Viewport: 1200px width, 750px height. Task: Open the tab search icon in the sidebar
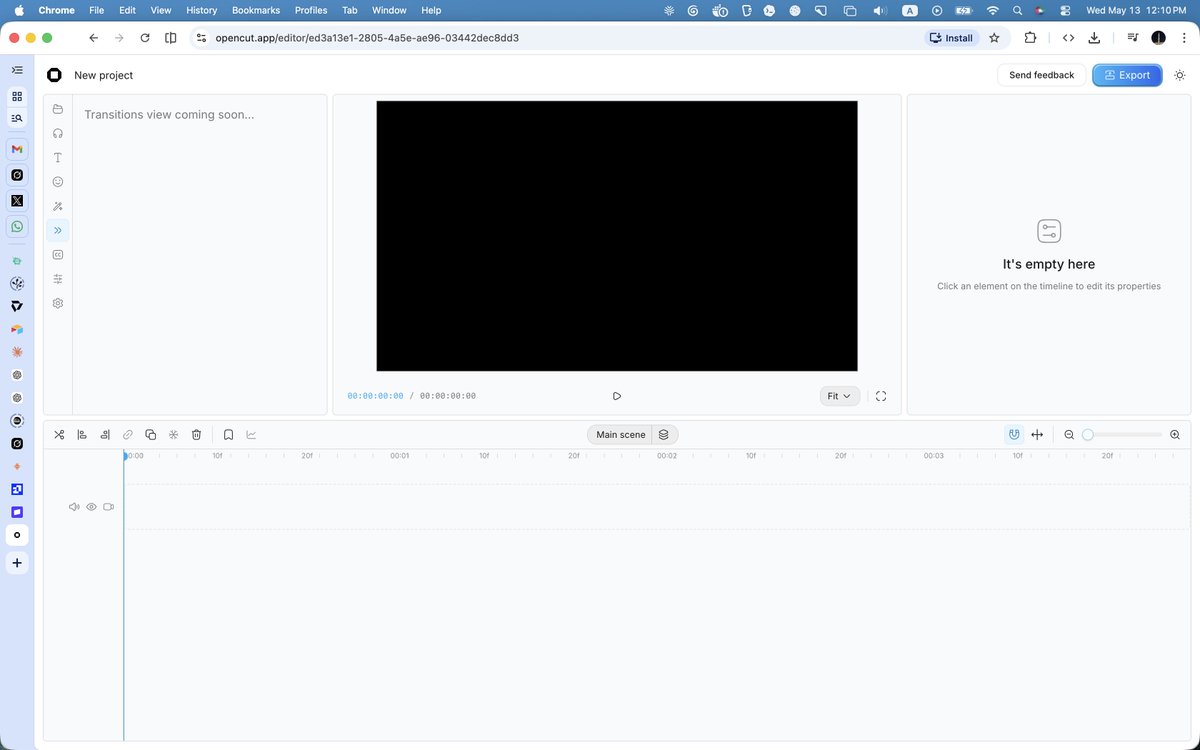[x=17, y=118]
